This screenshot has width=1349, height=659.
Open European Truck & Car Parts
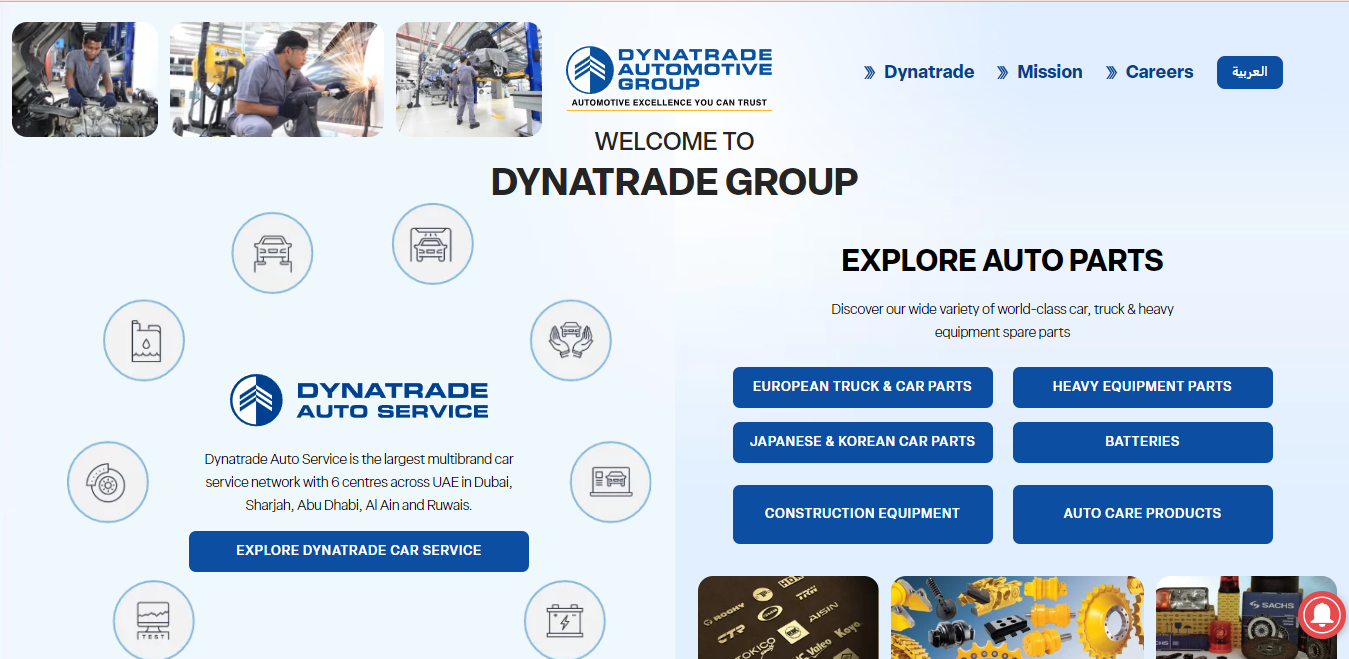863,387
